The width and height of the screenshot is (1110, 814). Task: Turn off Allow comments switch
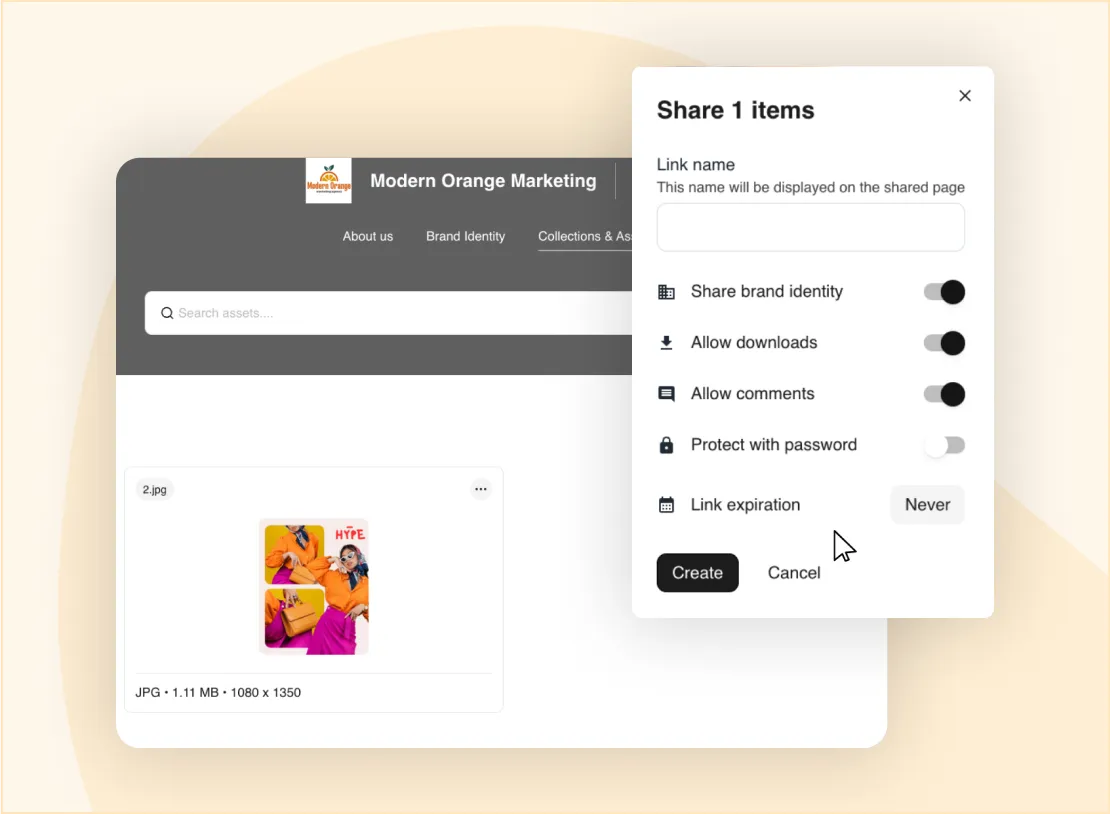944,394
